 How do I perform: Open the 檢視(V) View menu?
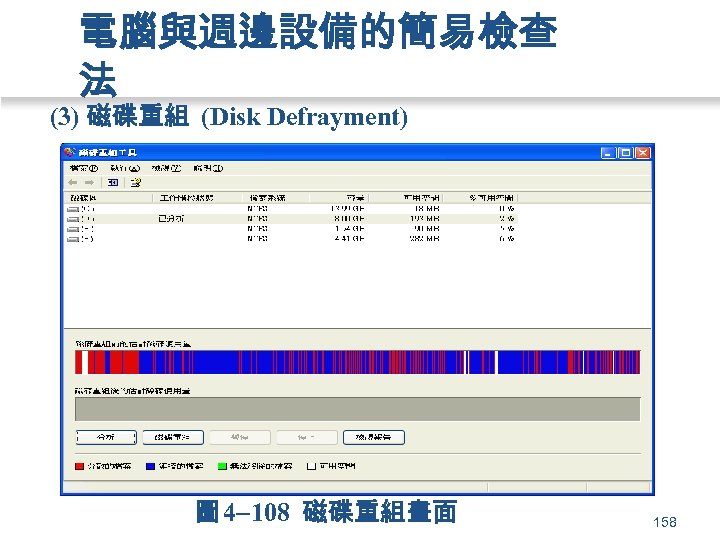[x=167, y=168]
